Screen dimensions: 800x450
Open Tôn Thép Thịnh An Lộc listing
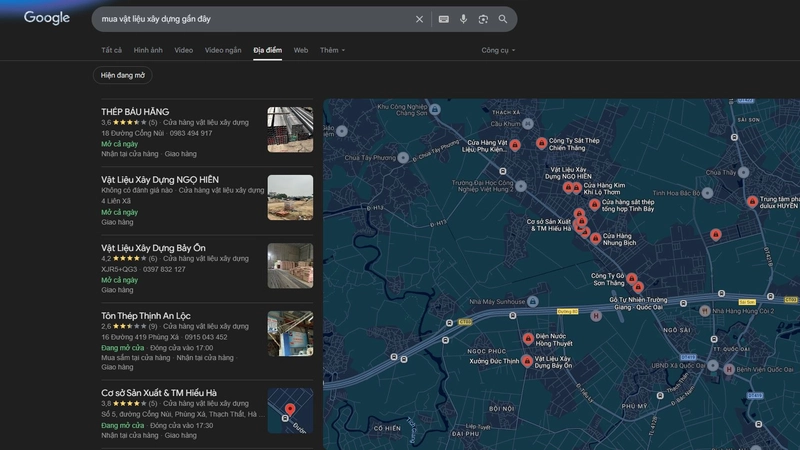[x=145, y=316]
